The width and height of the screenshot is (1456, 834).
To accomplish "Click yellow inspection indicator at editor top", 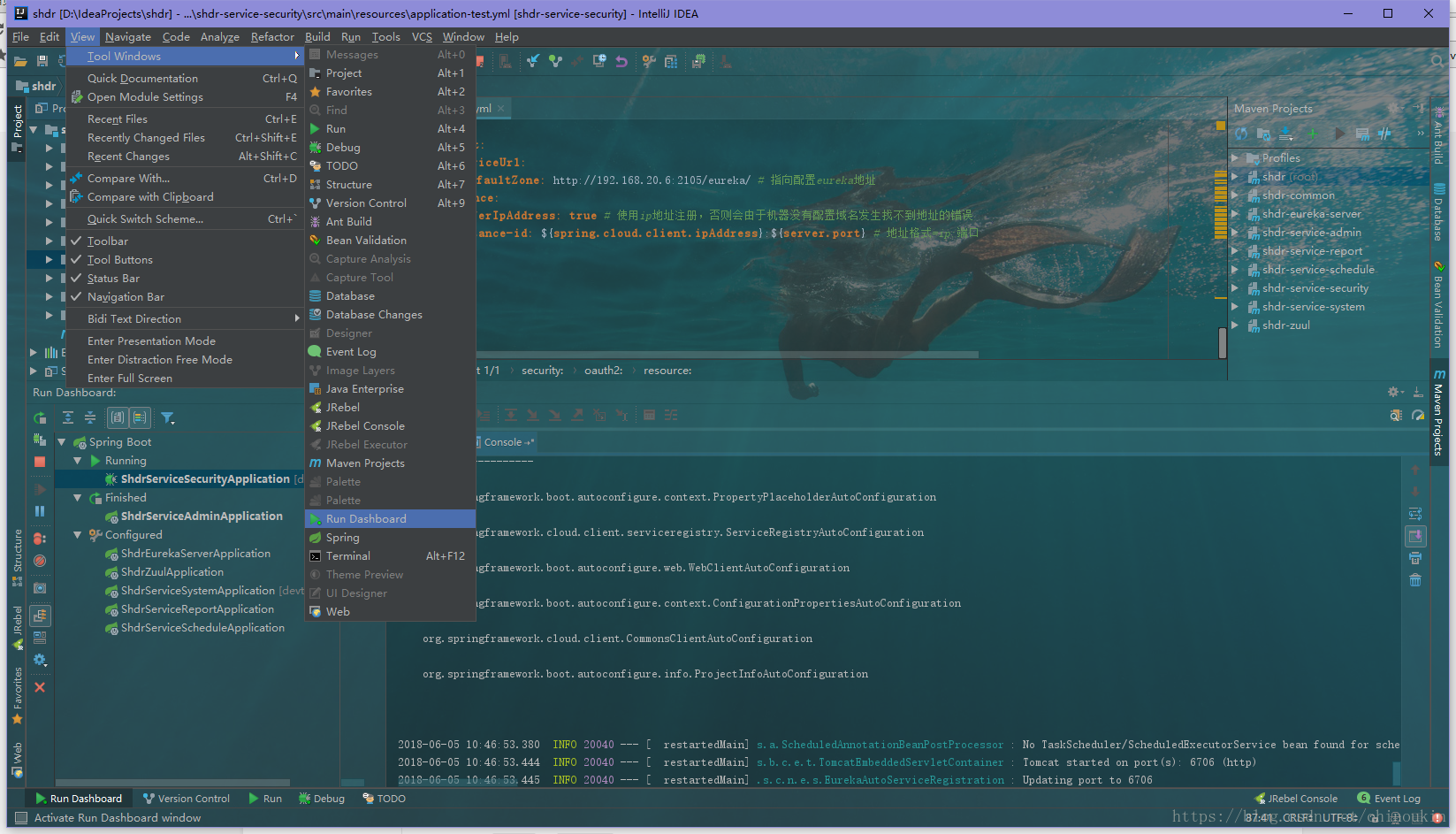I will click(x=1221, y=126).
